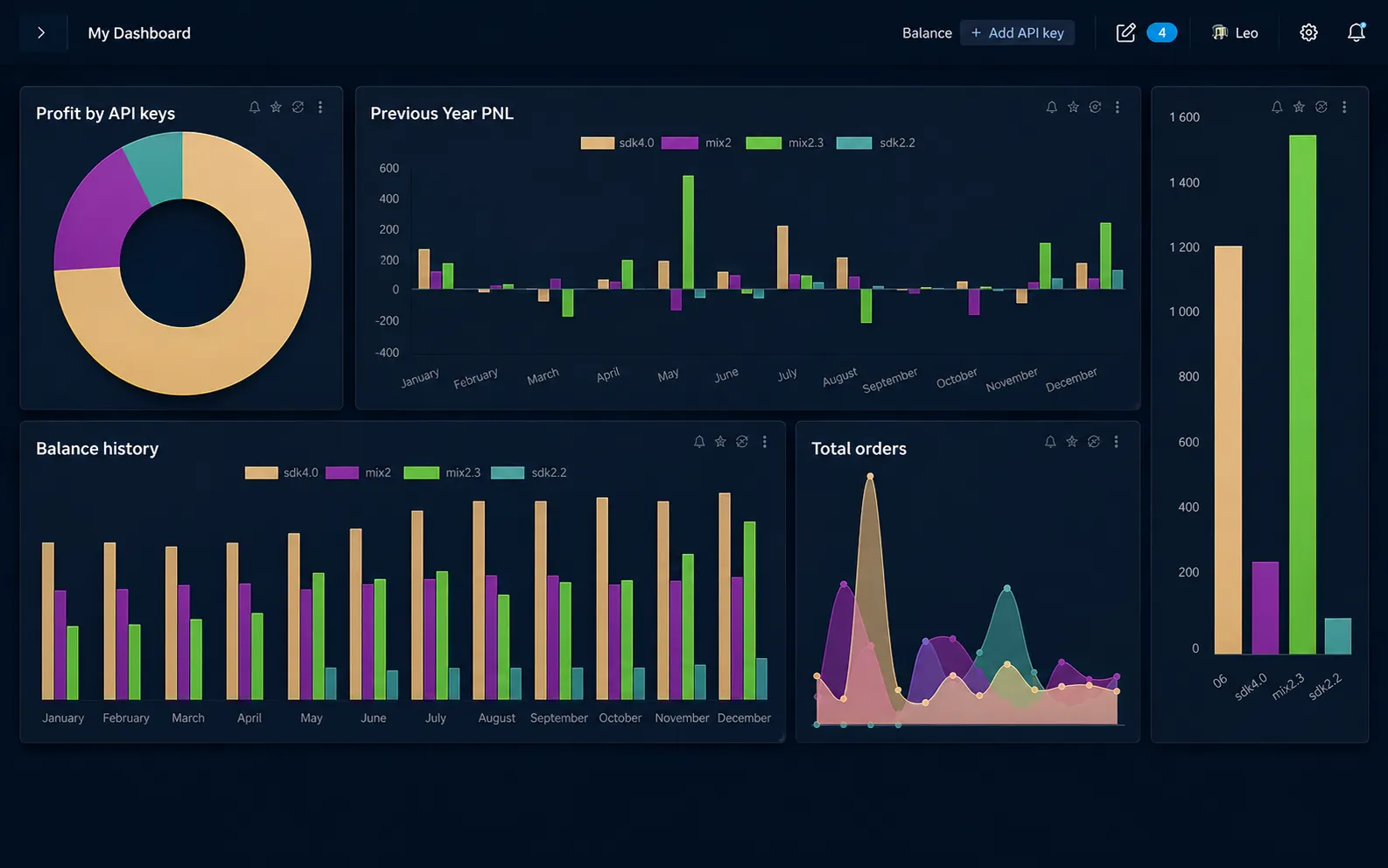The height and width of the screenshot is (868, 1388).
Task: Click the blue badge showing 4
Action: (x=1161, y=33)
